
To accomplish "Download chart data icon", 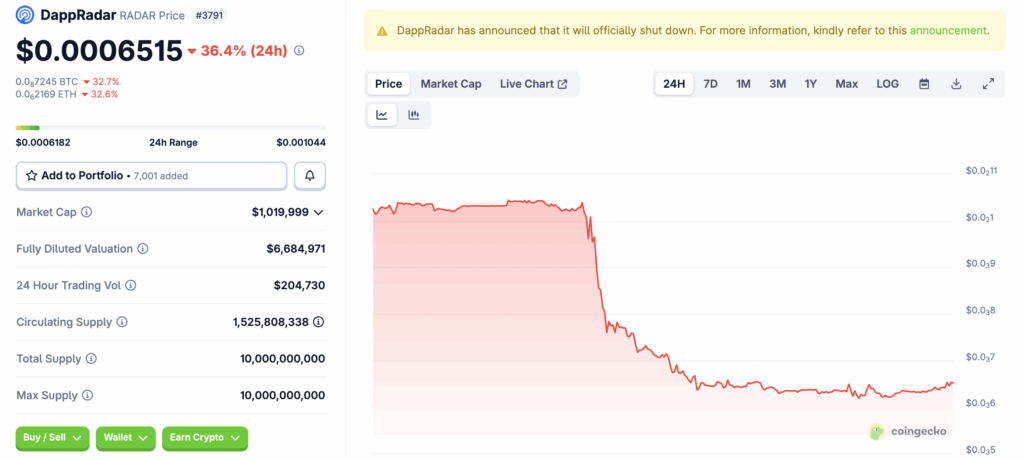I will pyautogui.click(x=956, y=84).
